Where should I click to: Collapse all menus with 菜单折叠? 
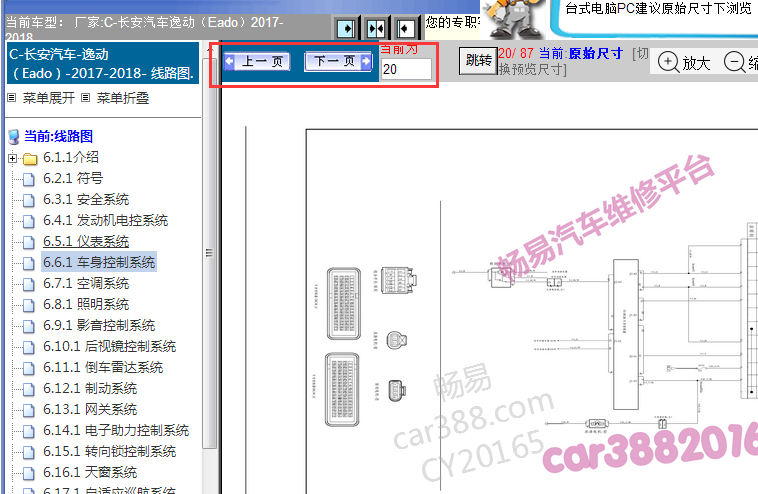[123, 98]
